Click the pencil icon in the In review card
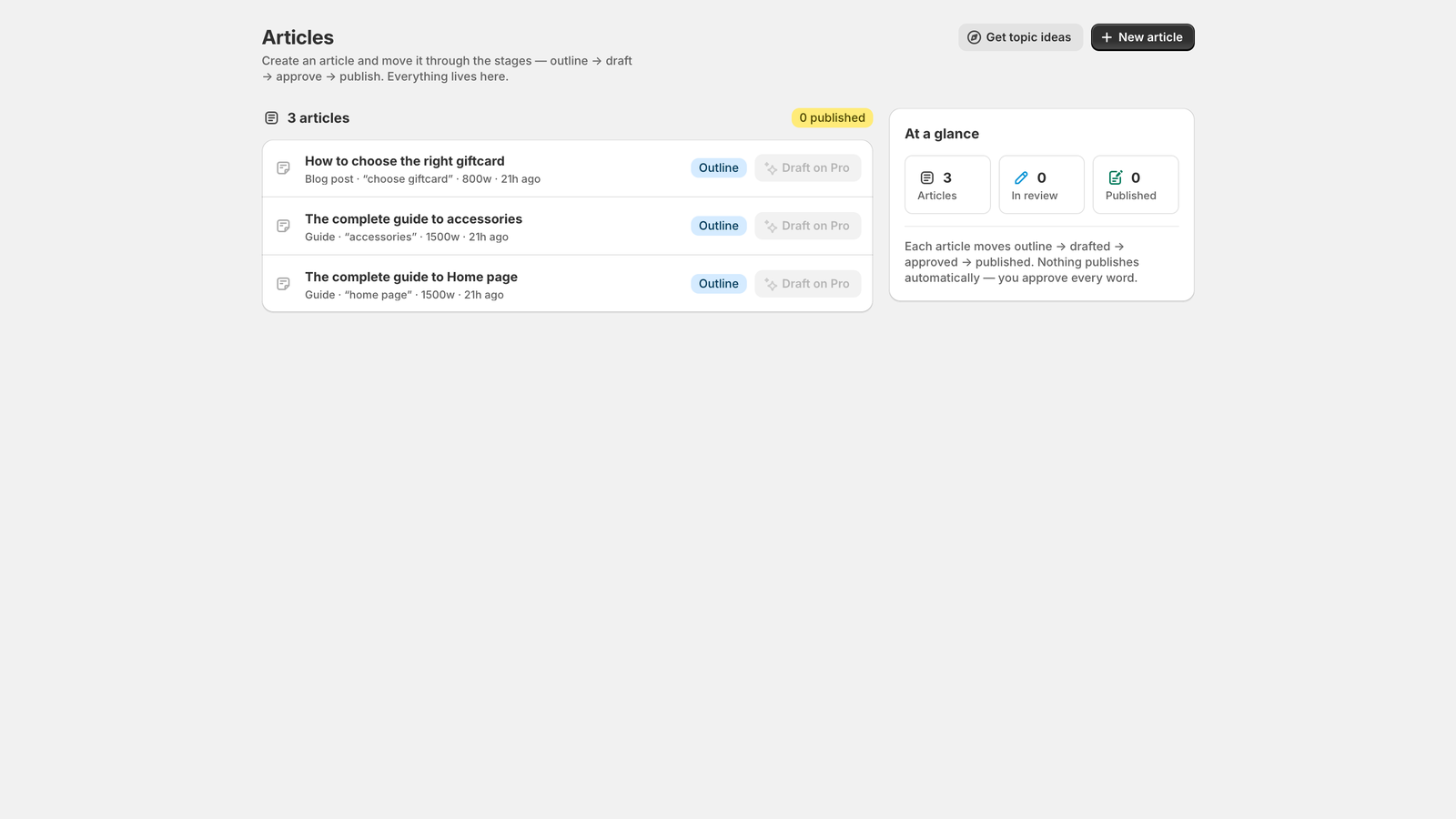The width and height of the screenshot is (1456, 819). pyautogui.click(x=1021, y=178)
